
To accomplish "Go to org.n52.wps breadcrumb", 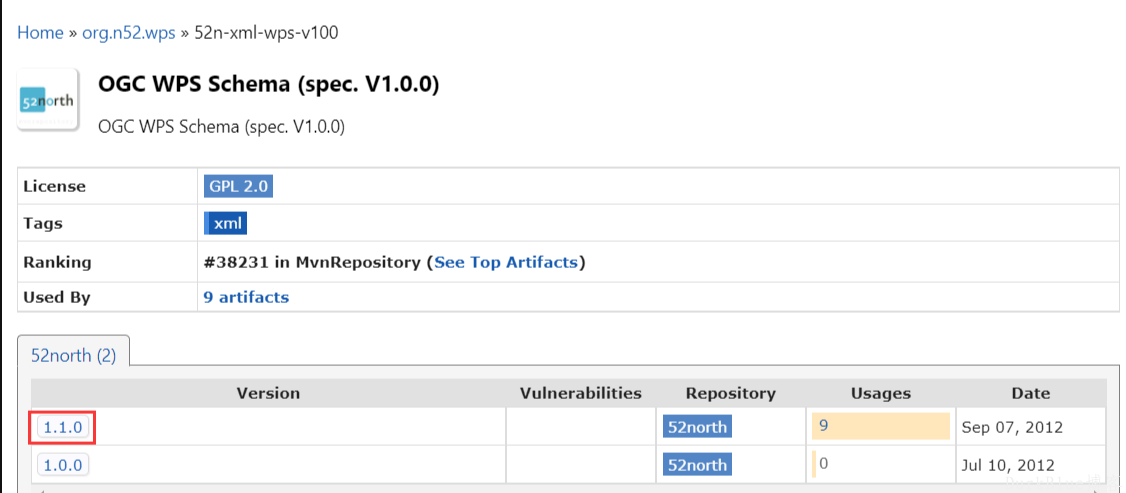I will click(129, 33).
